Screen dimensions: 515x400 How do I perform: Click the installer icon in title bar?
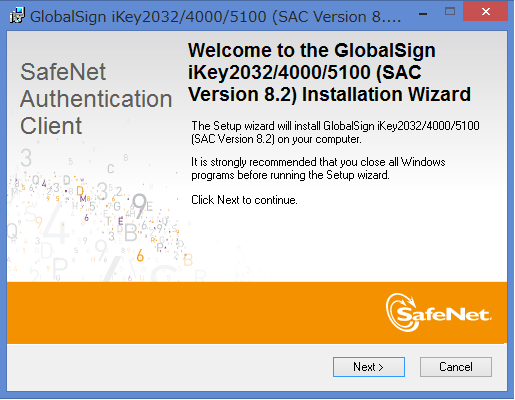tap(17, 15)
